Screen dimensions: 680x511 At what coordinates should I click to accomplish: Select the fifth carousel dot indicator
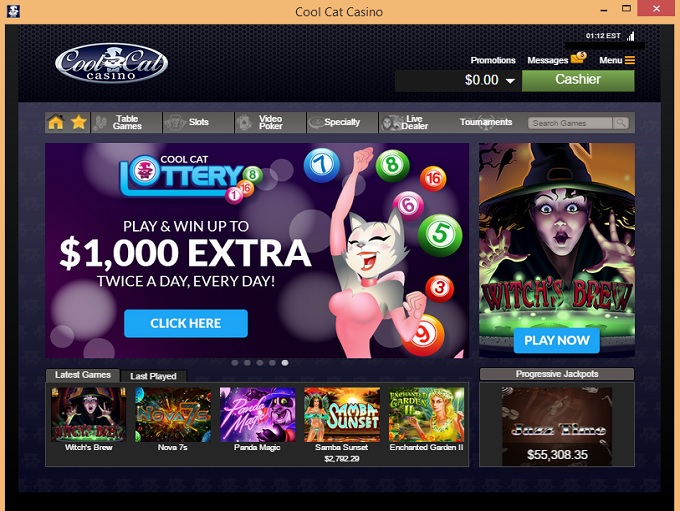point(285,363)
